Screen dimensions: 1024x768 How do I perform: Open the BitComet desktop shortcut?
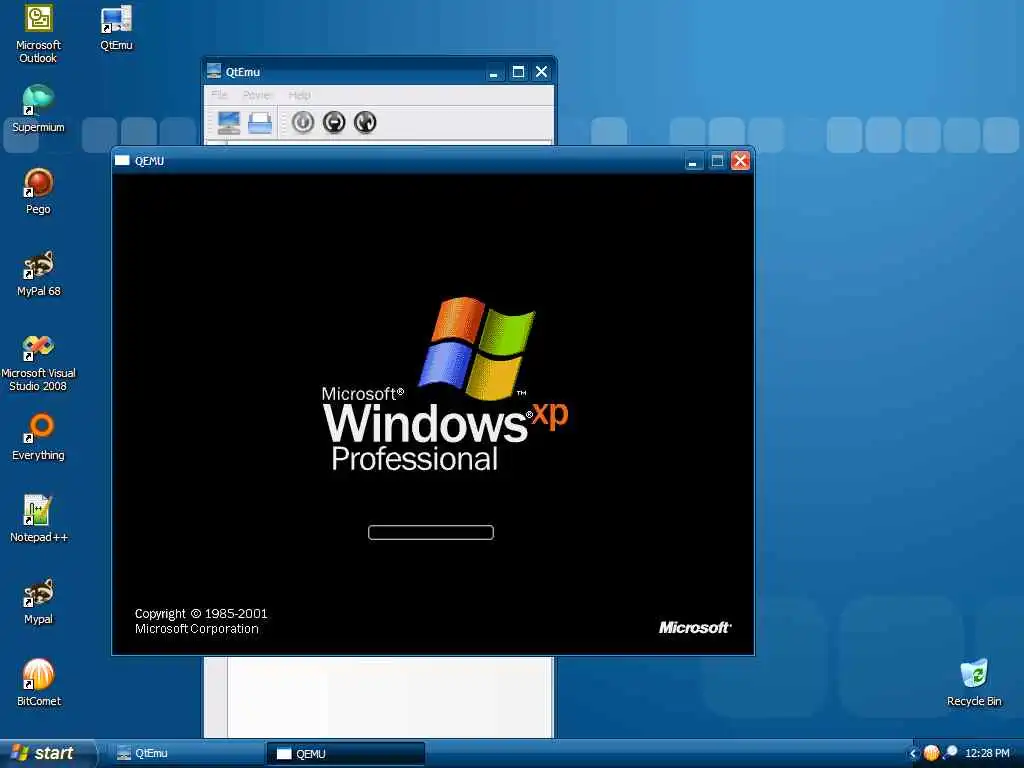(38, 683)
